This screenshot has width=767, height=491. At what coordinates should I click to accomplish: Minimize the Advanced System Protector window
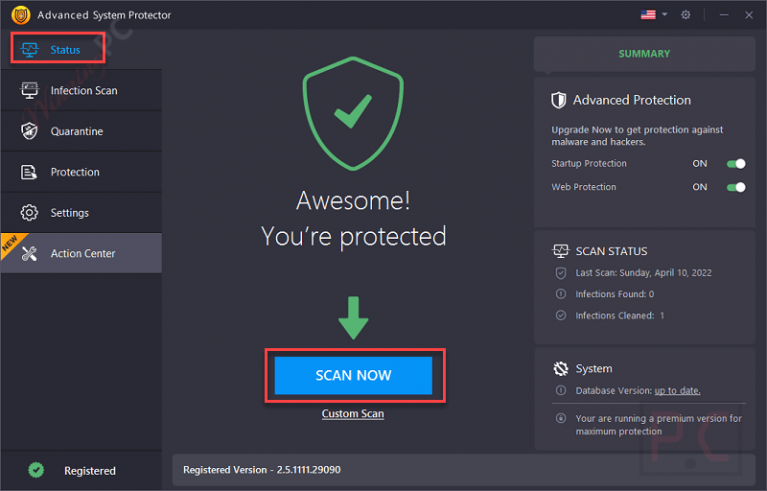click(x=724, y=15)
